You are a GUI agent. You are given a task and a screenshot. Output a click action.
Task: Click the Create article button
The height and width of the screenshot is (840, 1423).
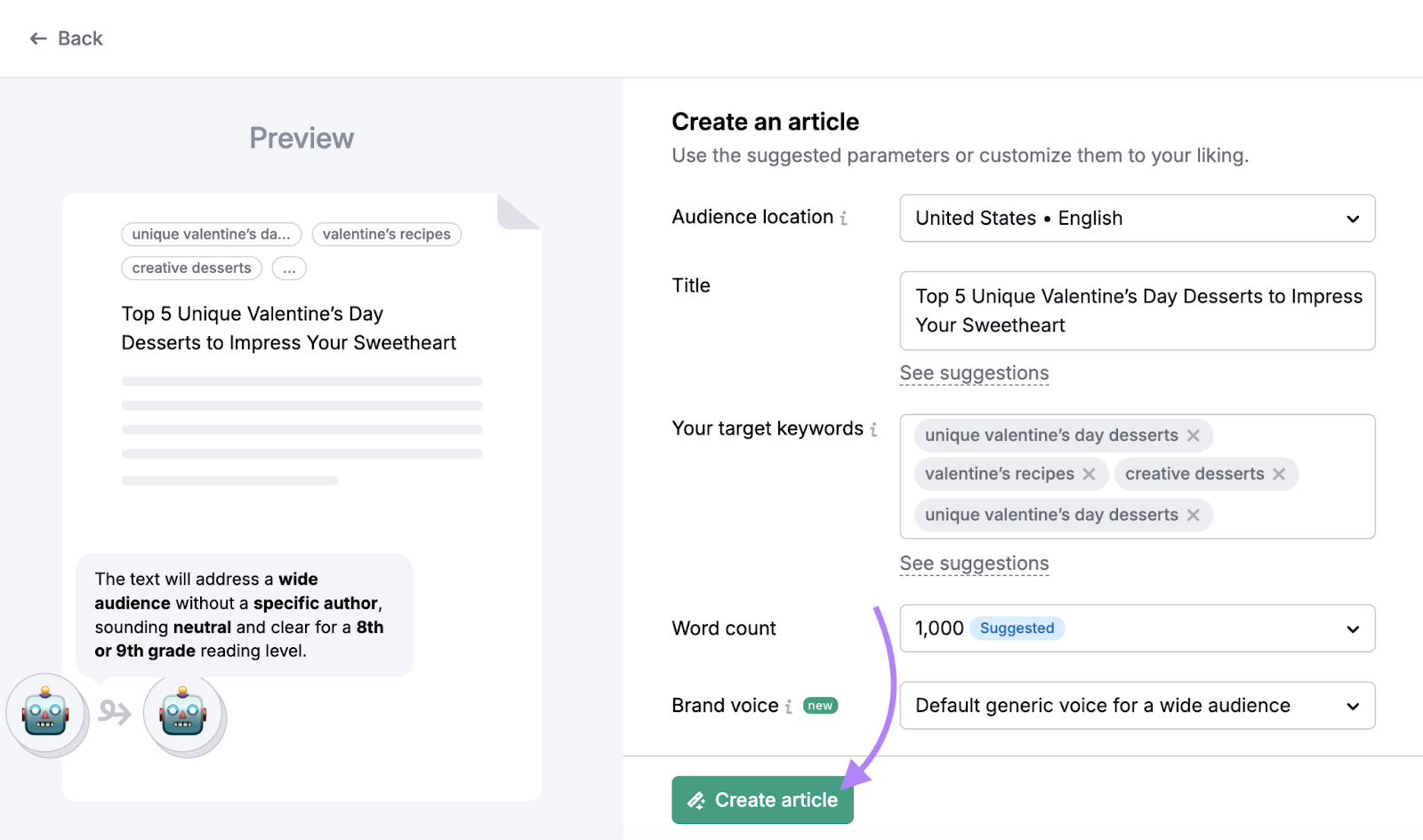pyautogui.click(x=761, y=799)
